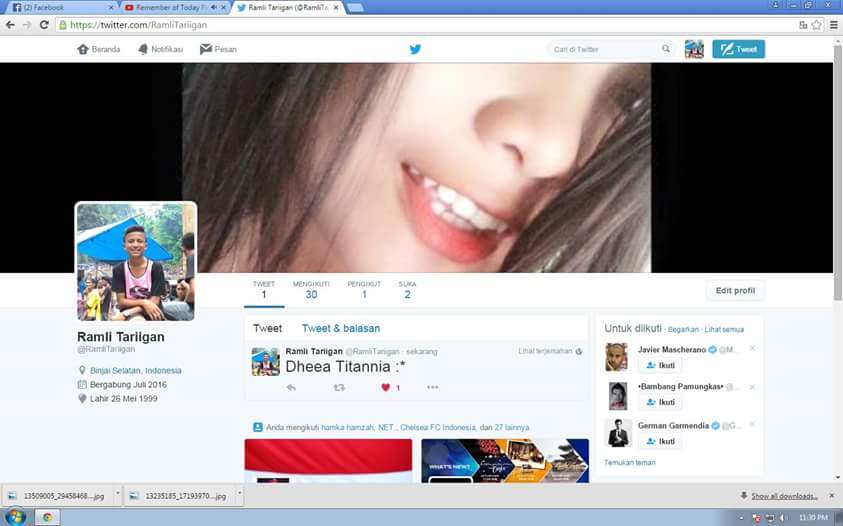
Task: Open the Suka 2 likes count
Action: coord(407,290)
